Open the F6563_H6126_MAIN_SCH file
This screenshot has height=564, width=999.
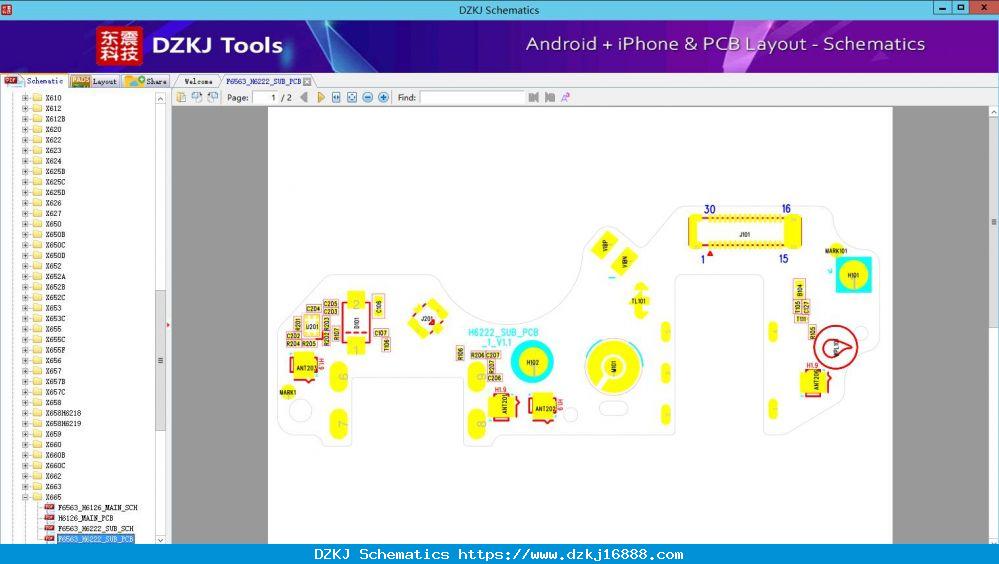(x=97, y=507)
